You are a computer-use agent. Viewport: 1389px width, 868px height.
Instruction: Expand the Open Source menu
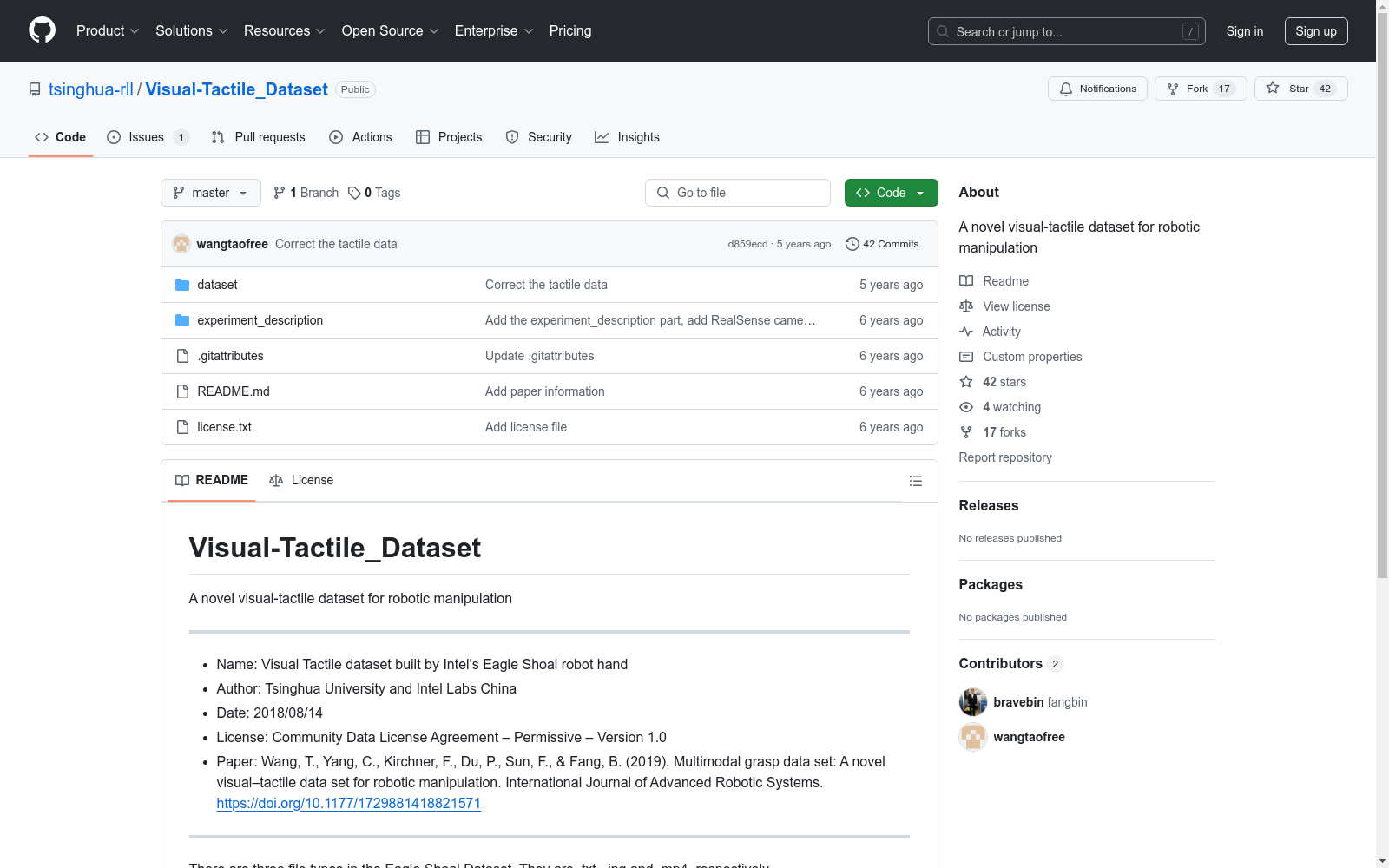click(x=391, y=31)
